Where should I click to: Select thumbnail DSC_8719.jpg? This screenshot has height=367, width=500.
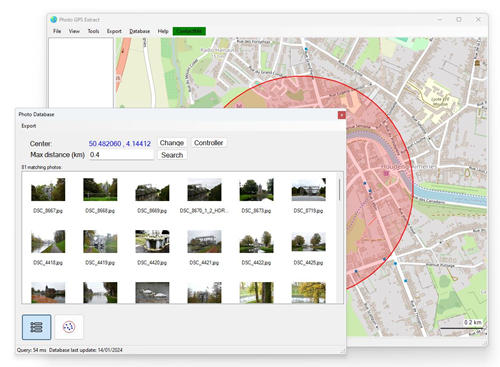coord(308,189)
